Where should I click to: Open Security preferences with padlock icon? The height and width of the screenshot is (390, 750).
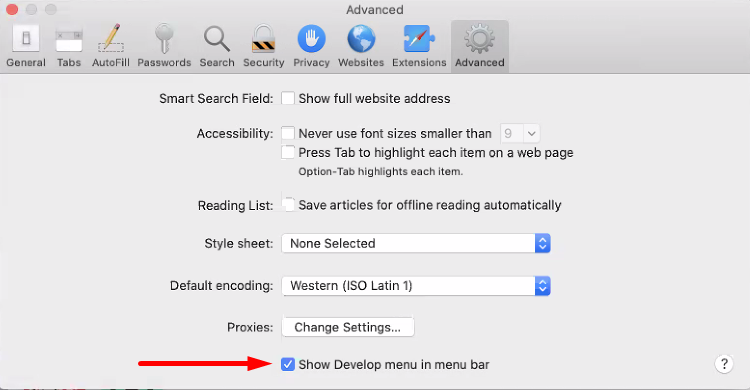click(264, 46)
